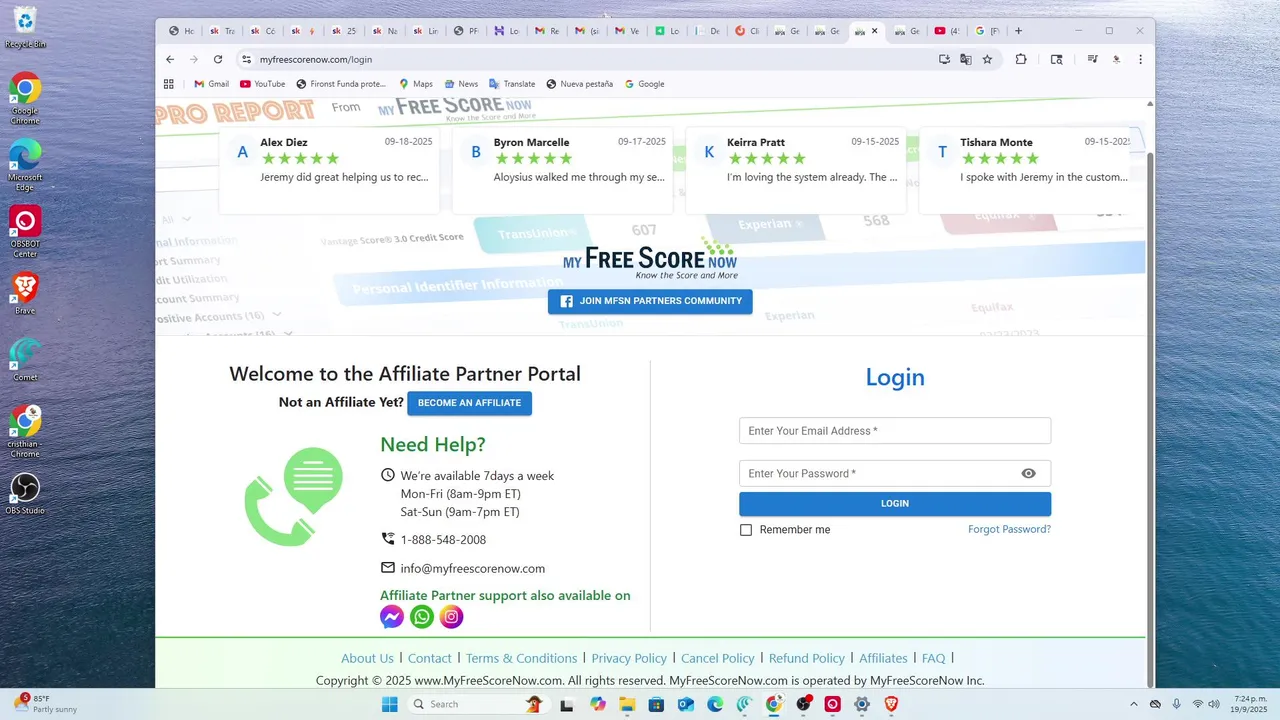Focus the Enter Your Password field
This screenshot has height=720, width=1280.
895,473
